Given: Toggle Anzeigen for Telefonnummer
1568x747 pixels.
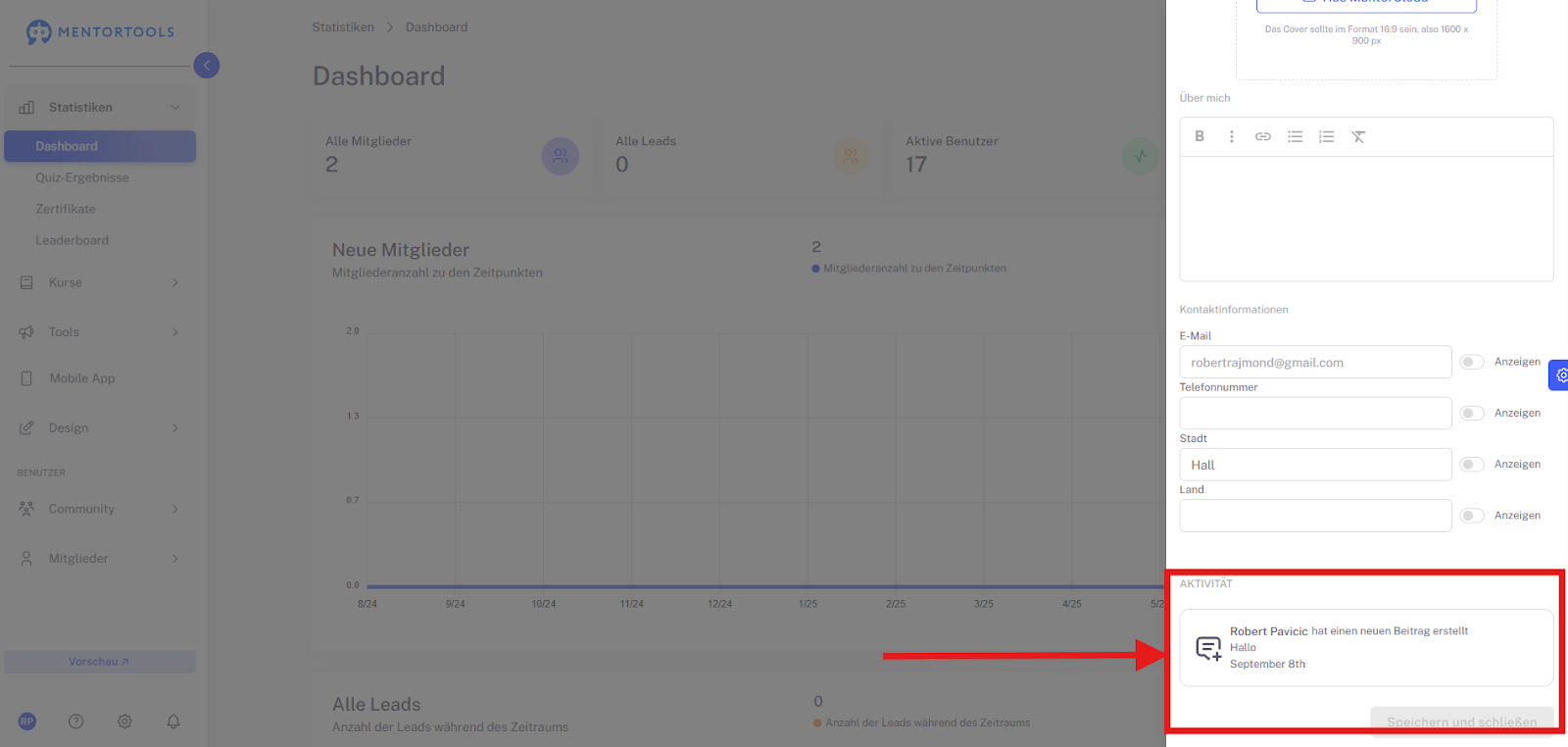Looking at the screenshot, I should 1472,413.
